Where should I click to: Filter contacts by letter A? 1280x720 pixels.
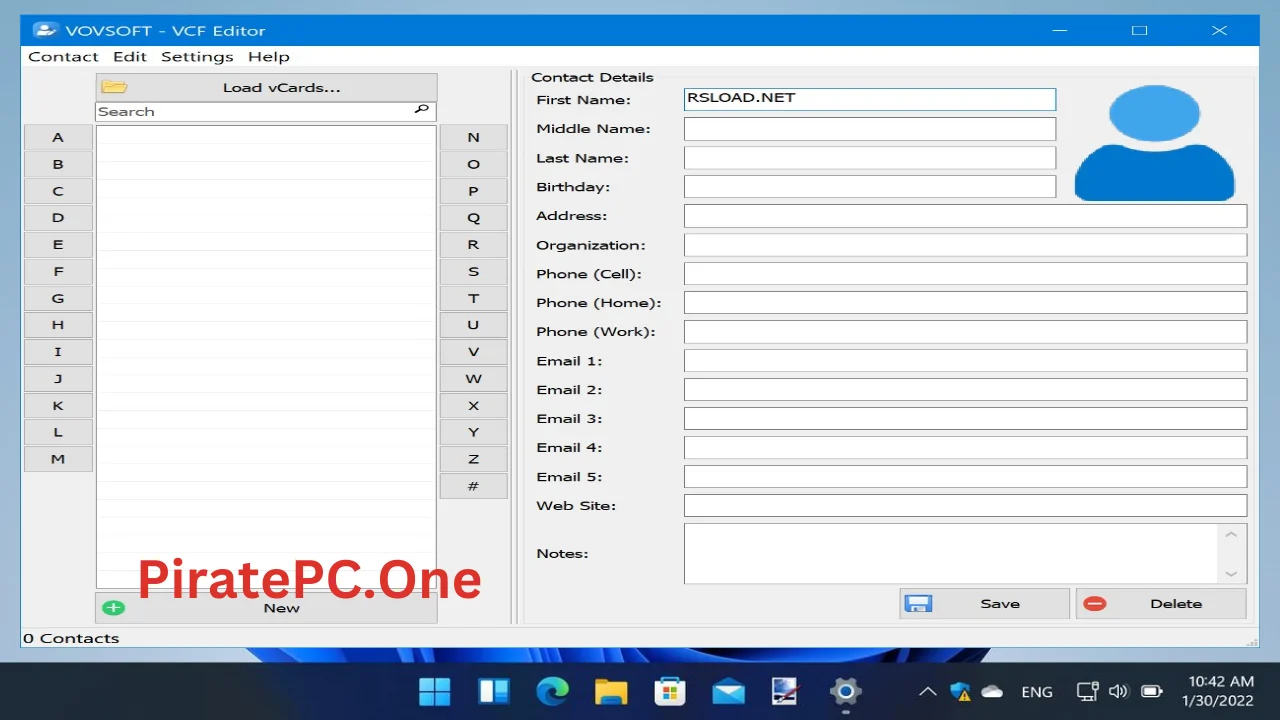[58, 137]
